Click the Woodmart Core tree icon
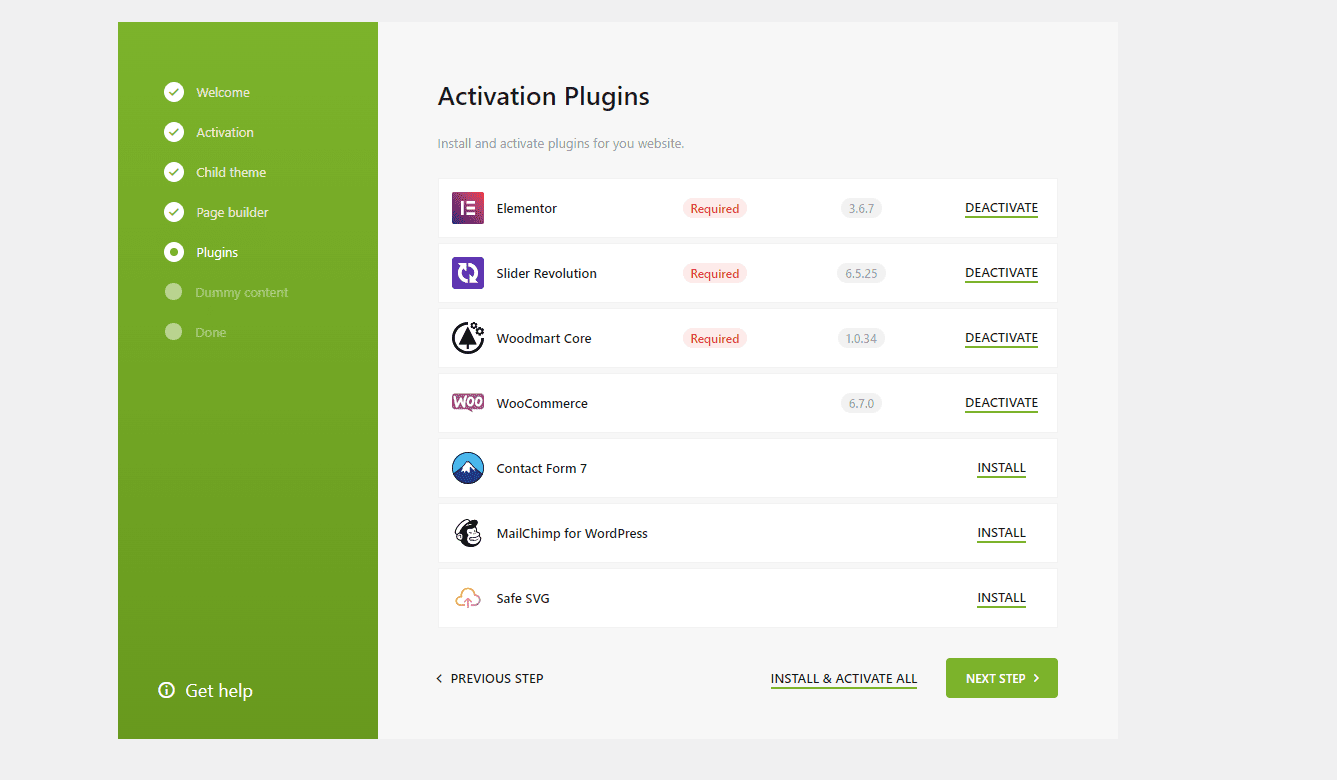The image size is (1337, 780). pos(467,338)
